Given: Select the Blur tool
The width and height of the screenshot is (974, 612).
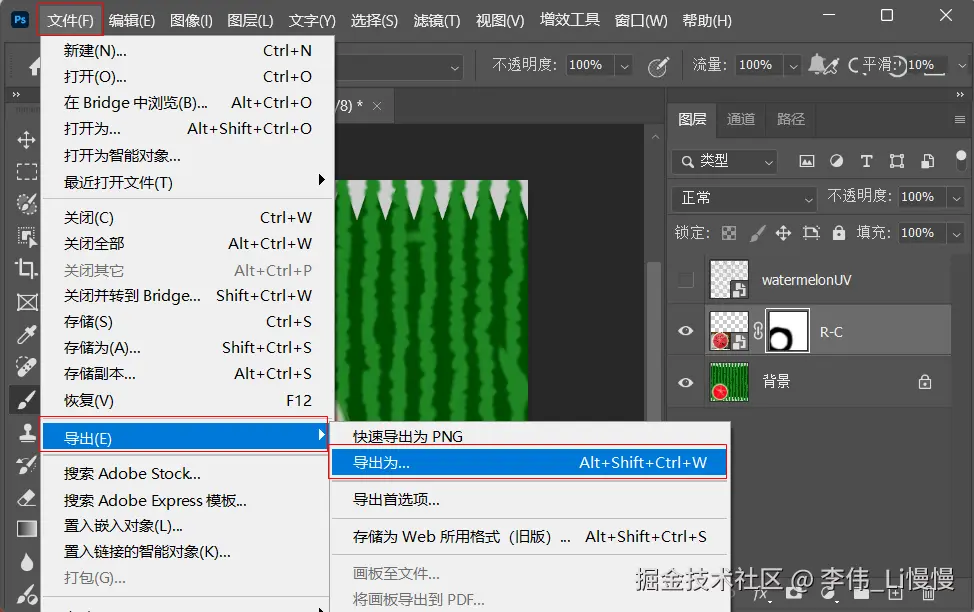Looking at the screenshot, I should click(x=26, y=562).
